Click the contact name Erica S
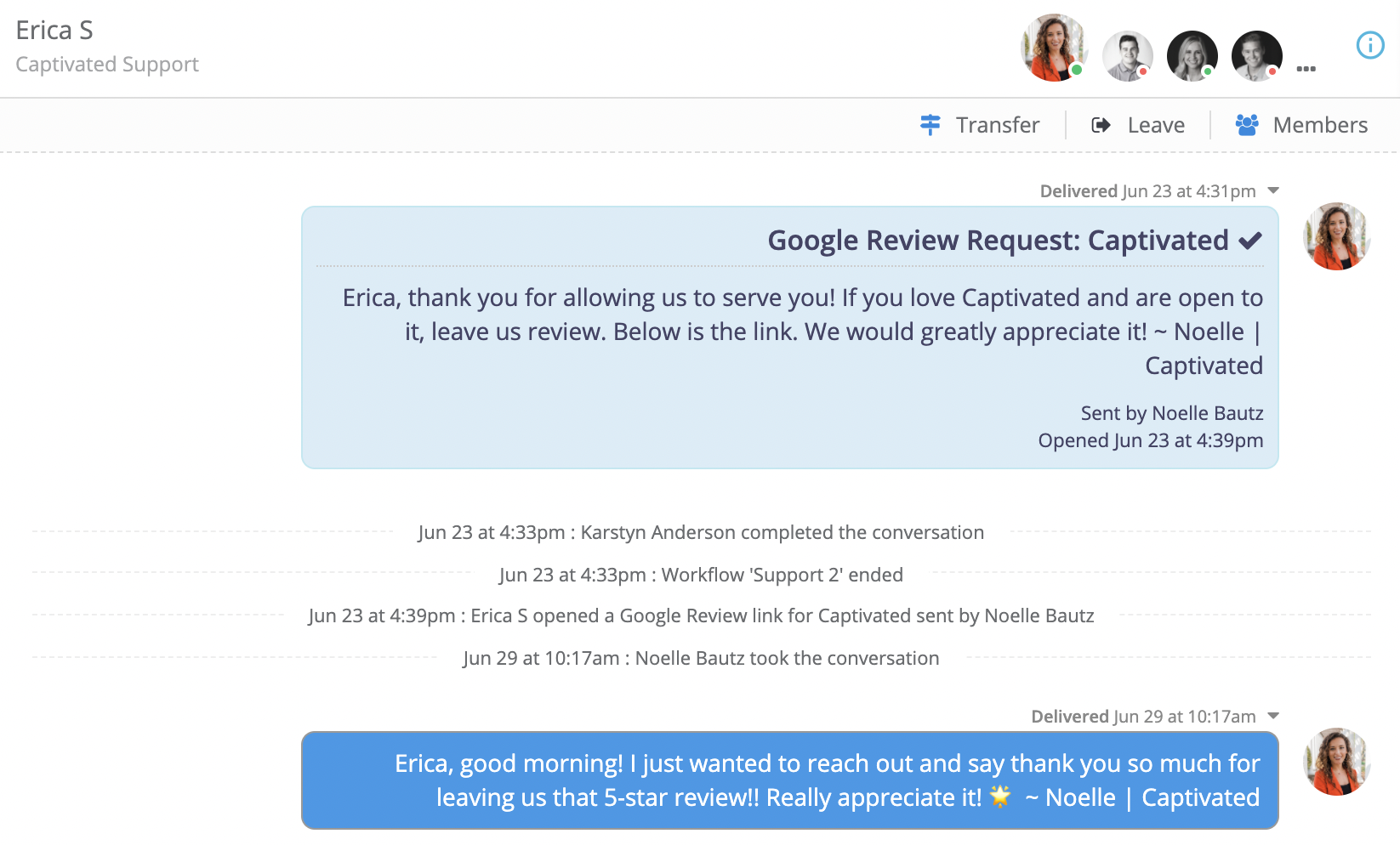 pyautogui.click(x=54, y=29)
